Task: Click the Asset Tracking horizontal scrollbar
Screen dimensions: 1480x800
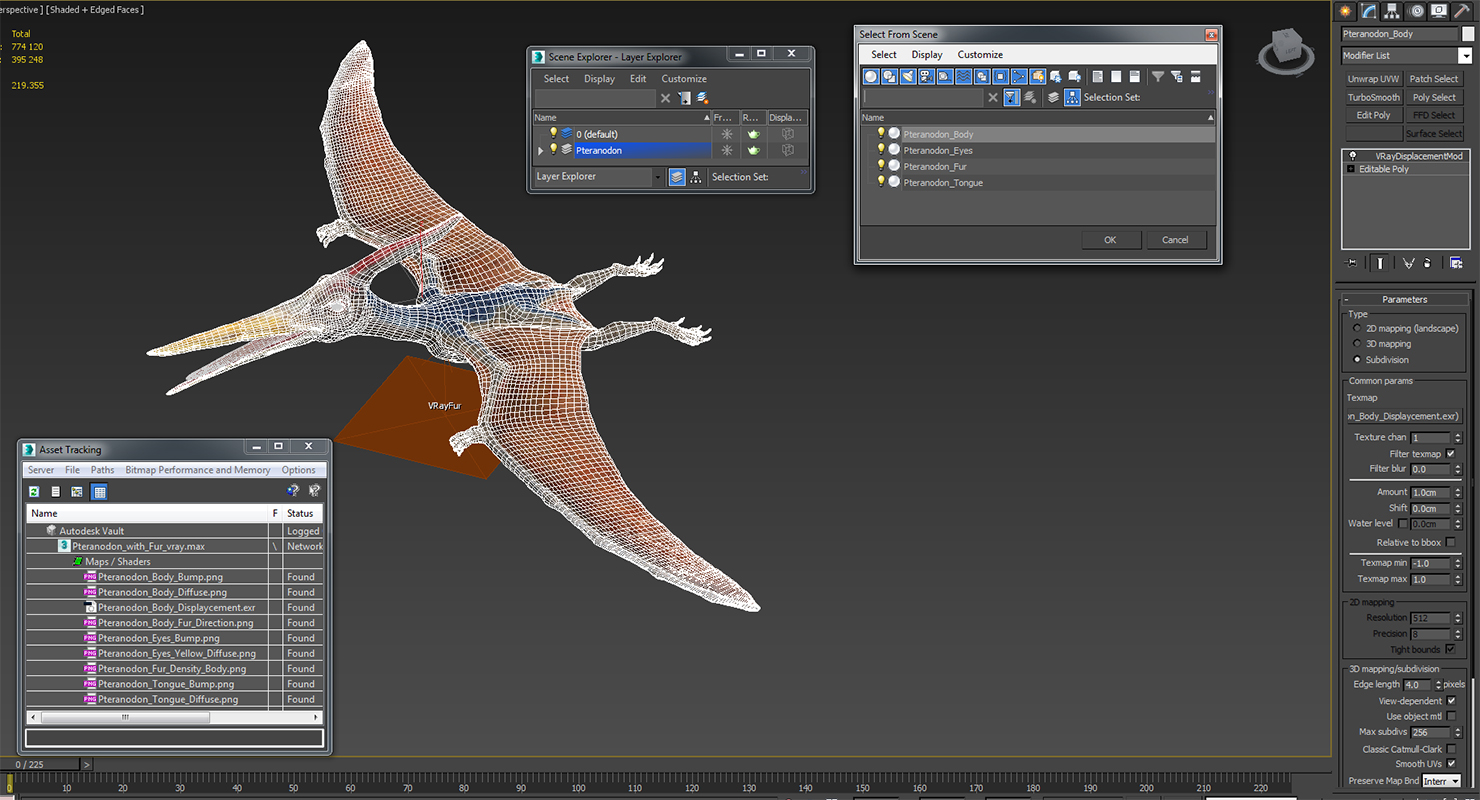Action: click(174, 717)
